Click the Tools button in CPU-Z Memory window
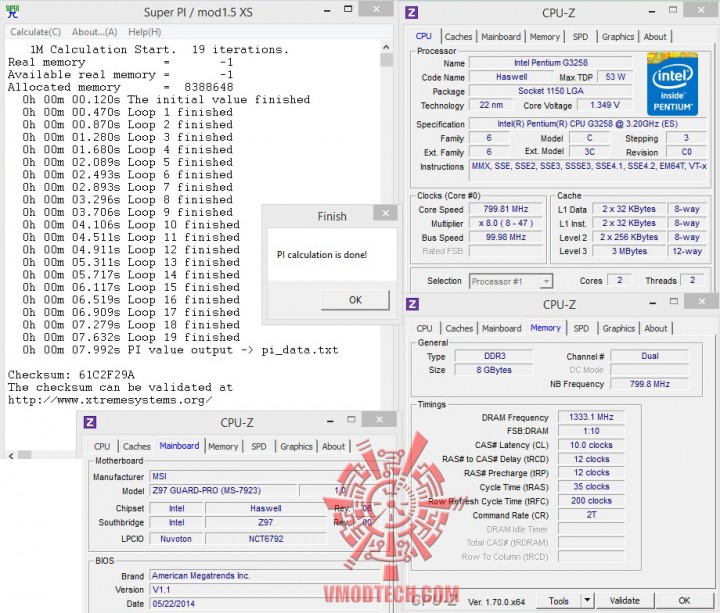The image size is (720, 613). 558,601
